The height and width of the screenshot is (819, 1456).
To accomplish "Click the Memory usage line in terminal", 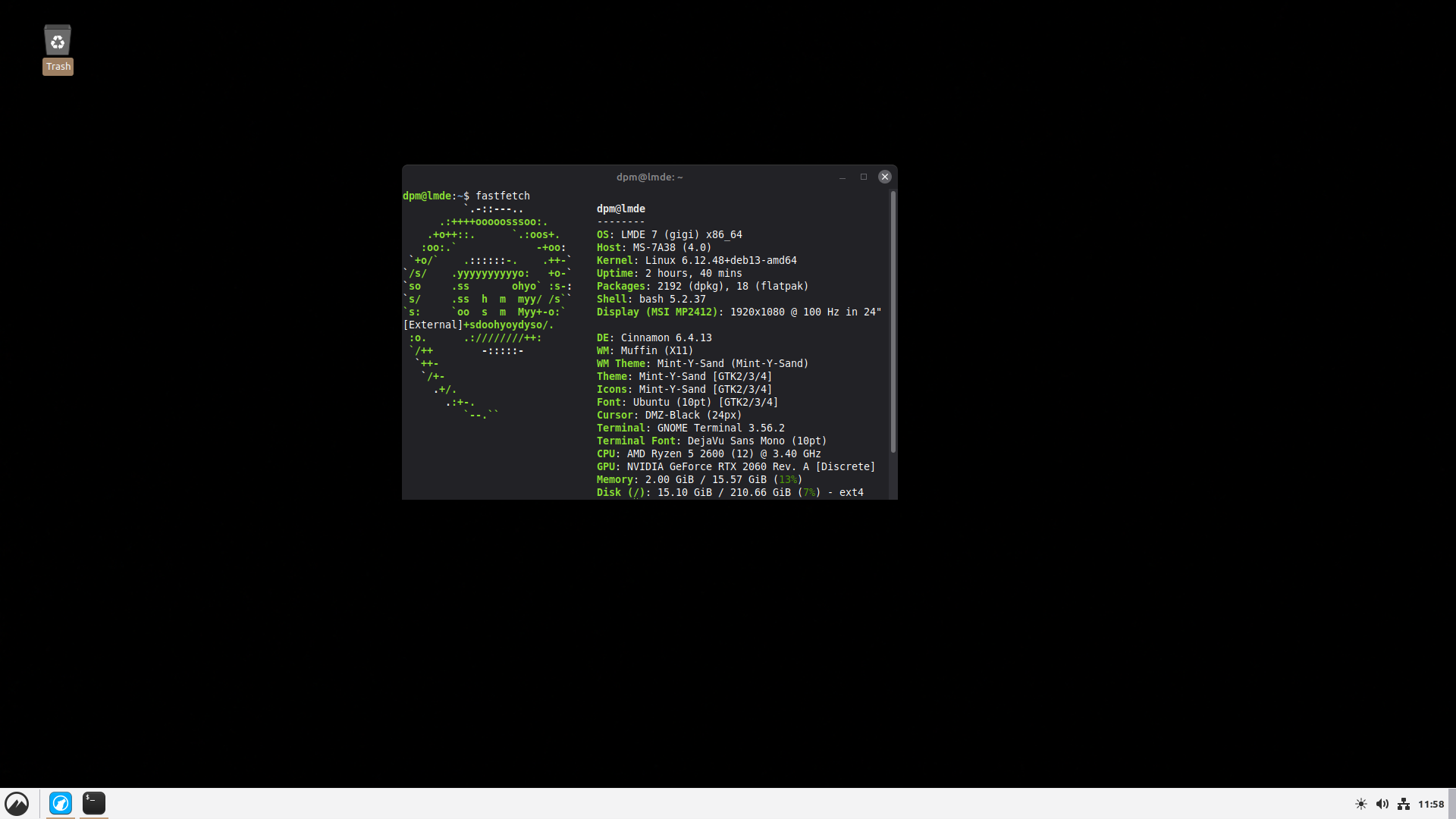I will coord(699,479).
